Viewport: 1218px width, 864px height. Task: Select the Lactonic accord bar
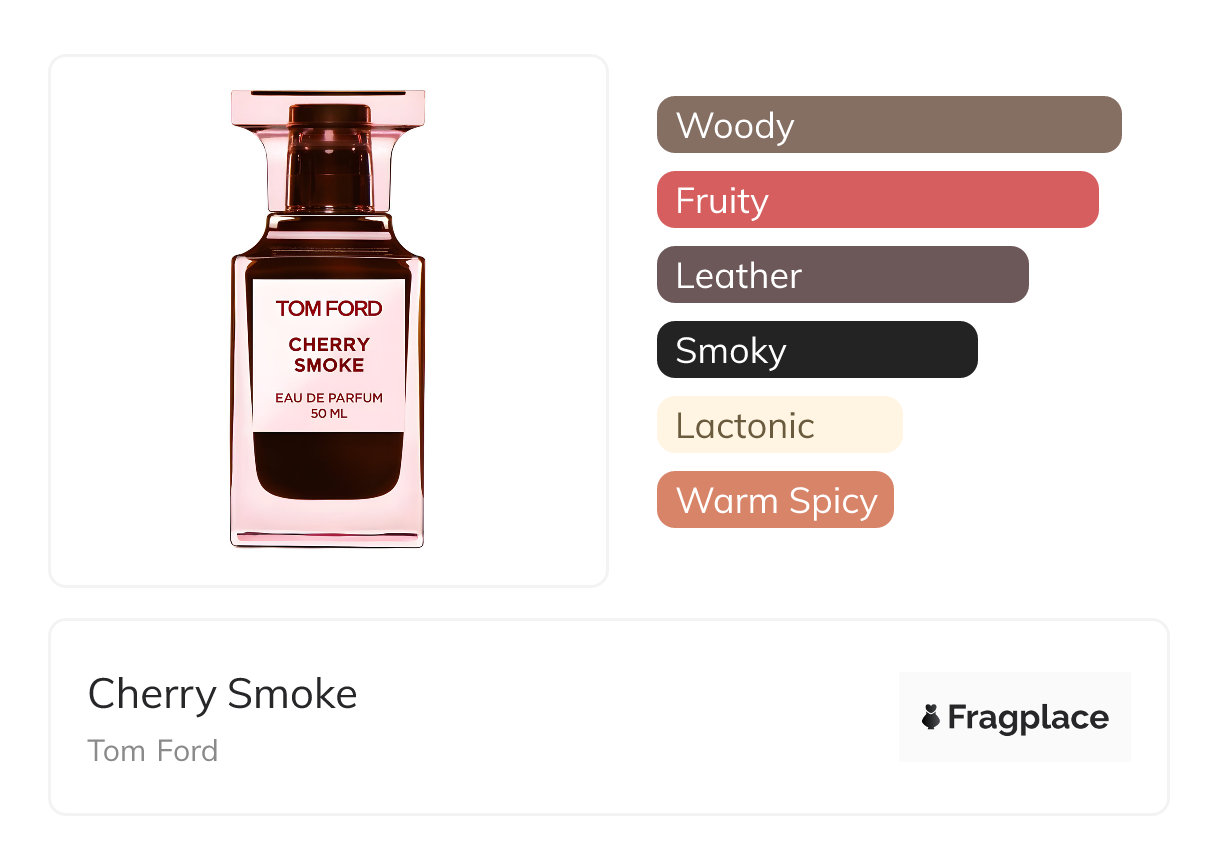[x=780, y=425]
